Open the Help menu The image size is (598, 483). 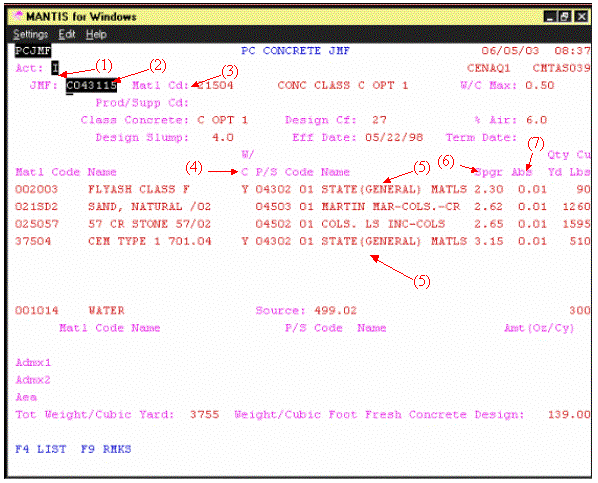point(96,34)
